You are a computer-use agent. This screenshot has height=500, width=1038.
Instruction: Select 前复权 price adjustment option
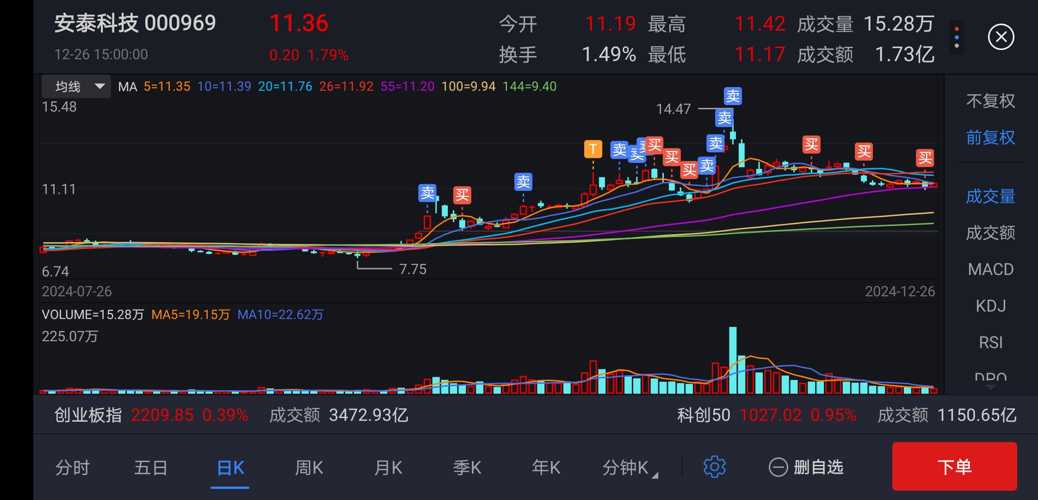coord(990,138)
